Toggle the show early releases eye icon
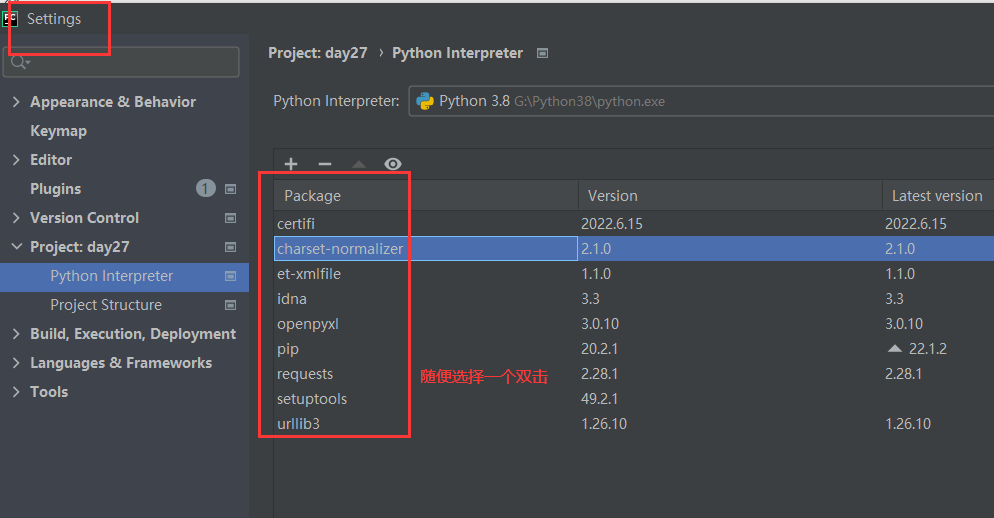 [393, 164]
